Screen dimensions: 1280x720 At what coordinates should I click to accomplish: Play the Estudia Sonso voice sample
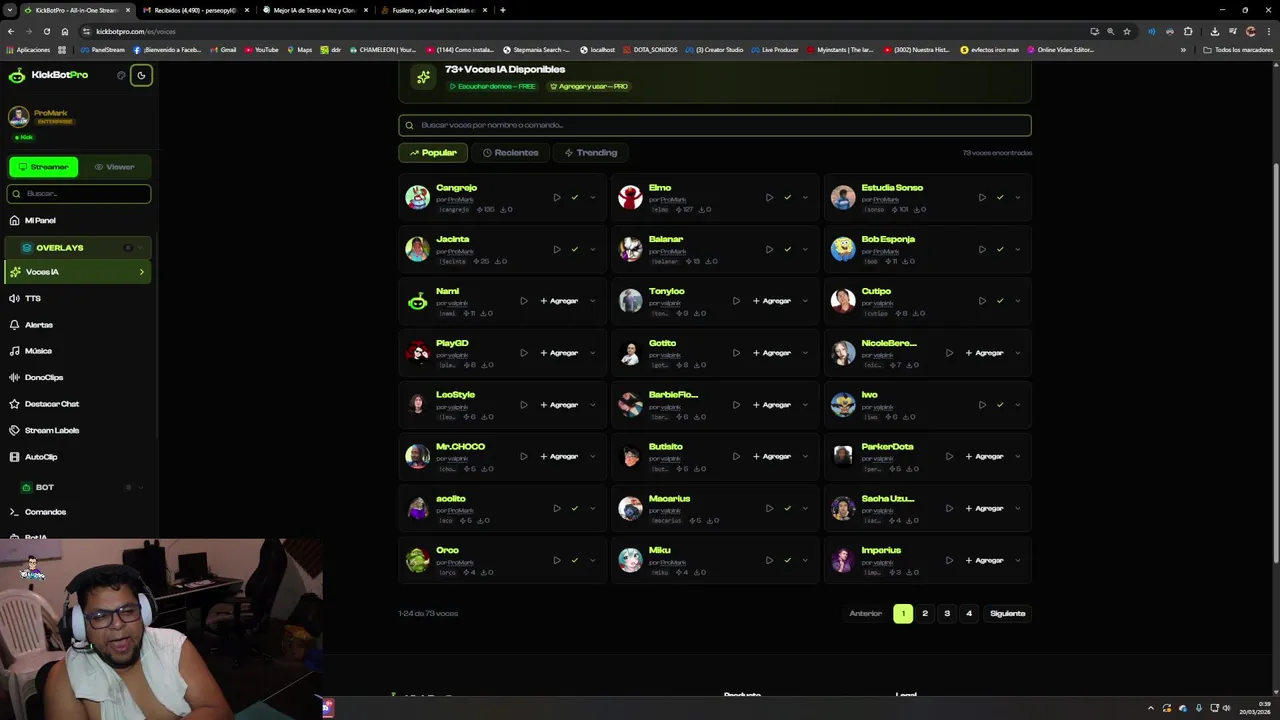(982, 197)
